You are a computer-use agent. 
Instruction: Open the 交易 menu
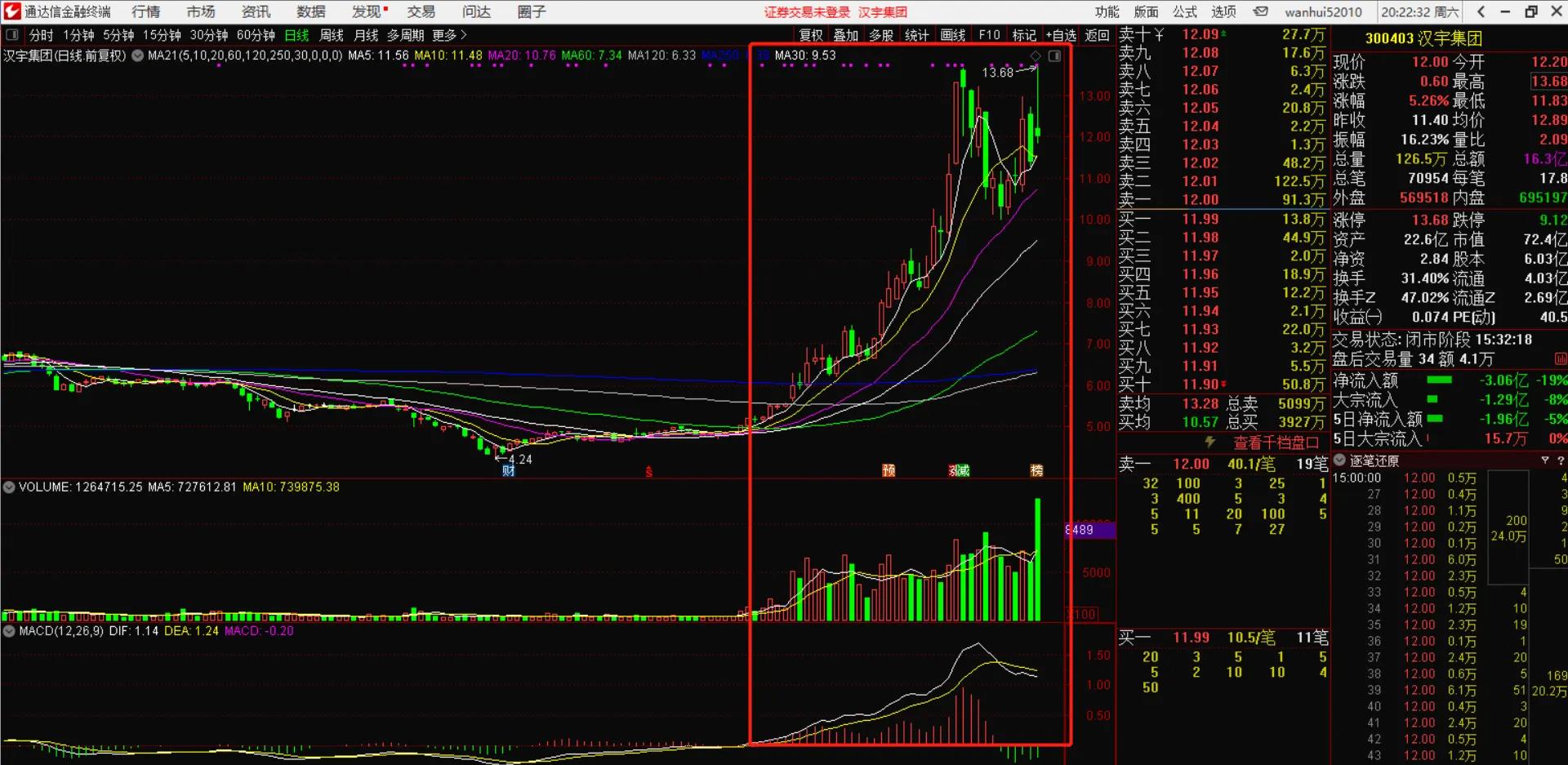(421, 11)
